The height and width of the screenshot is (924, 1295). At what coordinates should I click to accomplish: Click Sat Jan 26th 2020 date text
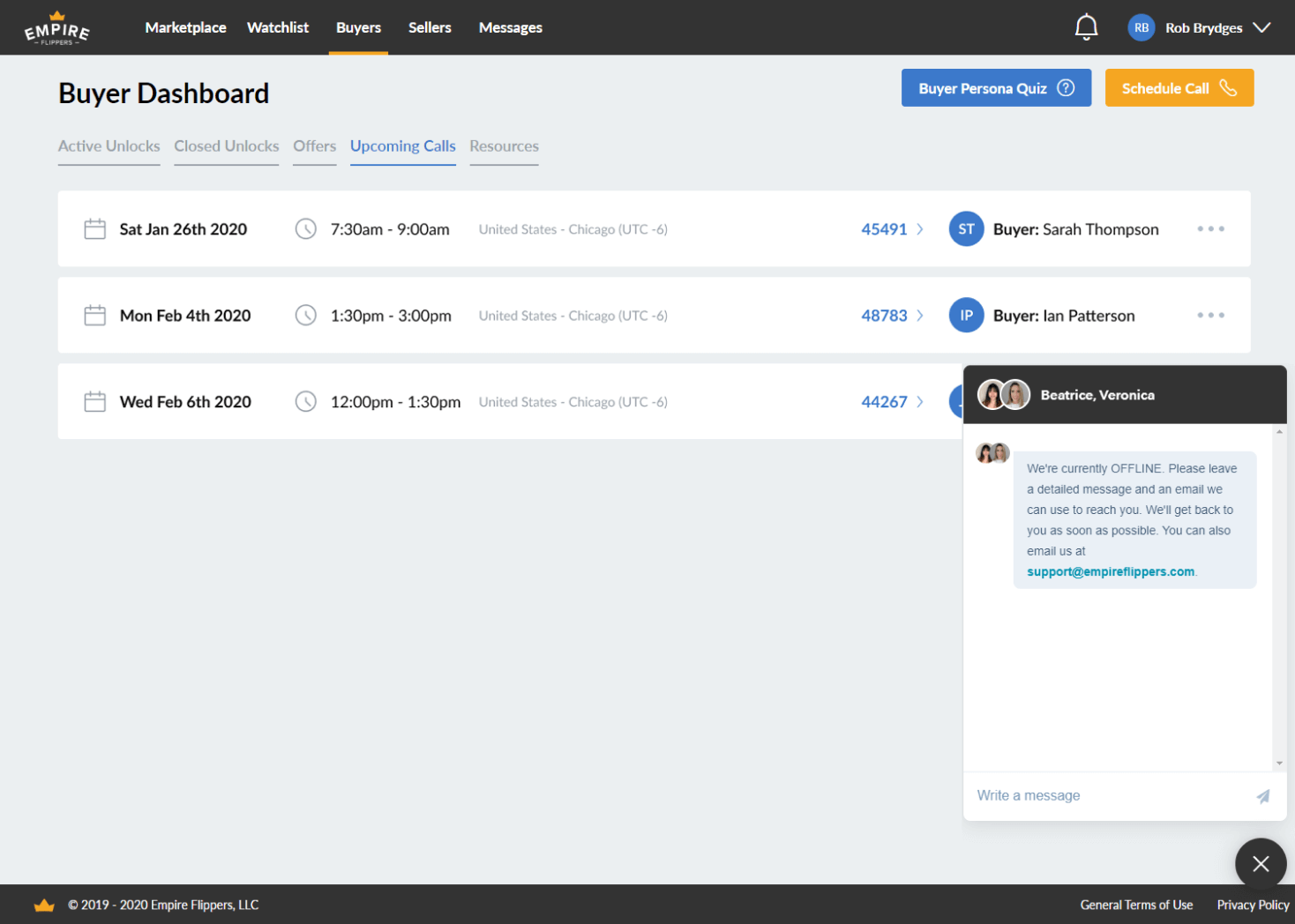click(x=183, y=229)
